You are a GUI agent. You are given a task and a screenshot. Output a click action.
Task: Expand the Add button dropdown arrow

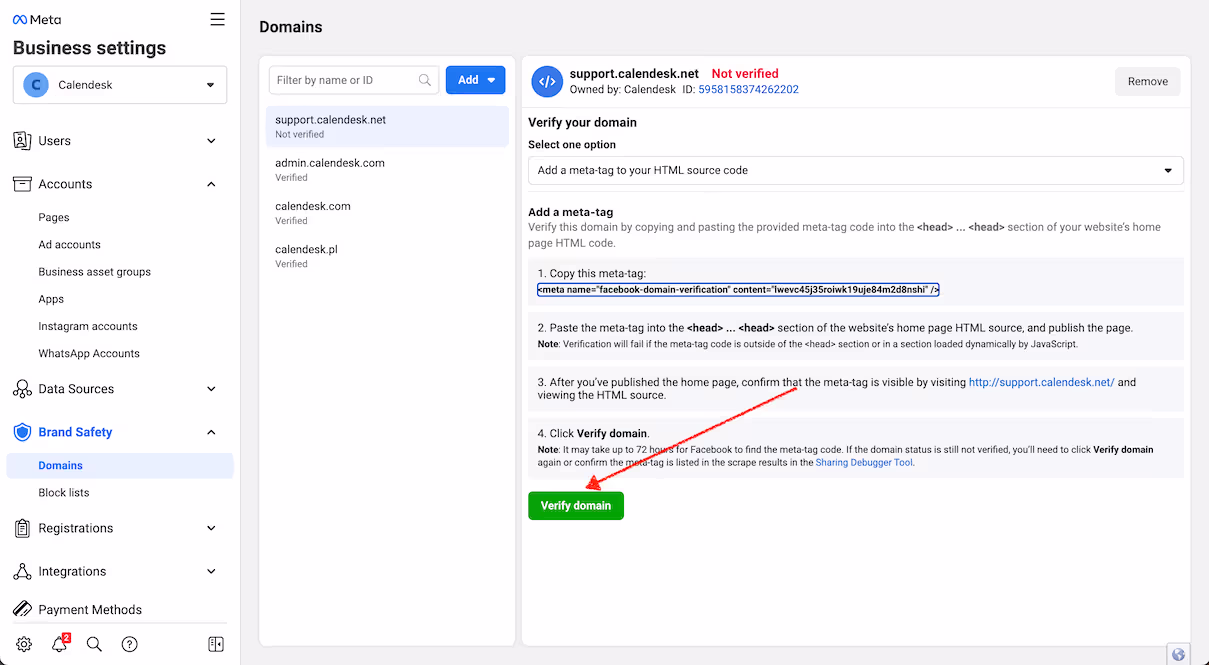(x=489, y=80)
